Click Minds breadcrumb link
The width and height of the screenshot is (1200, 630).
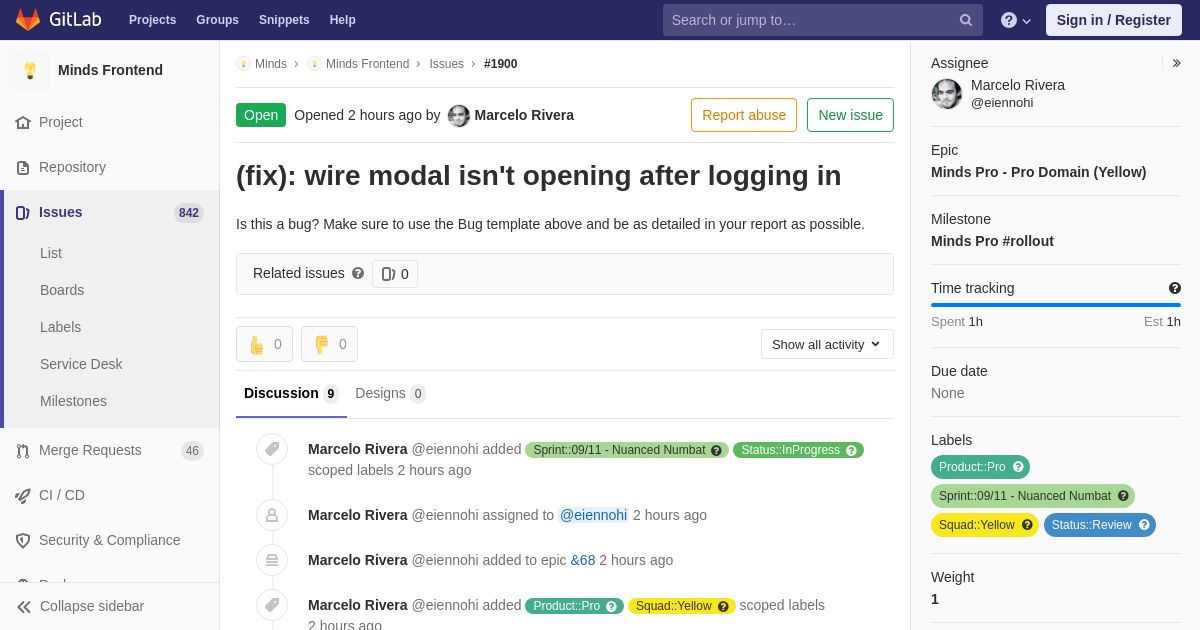[x=271, y=64]
